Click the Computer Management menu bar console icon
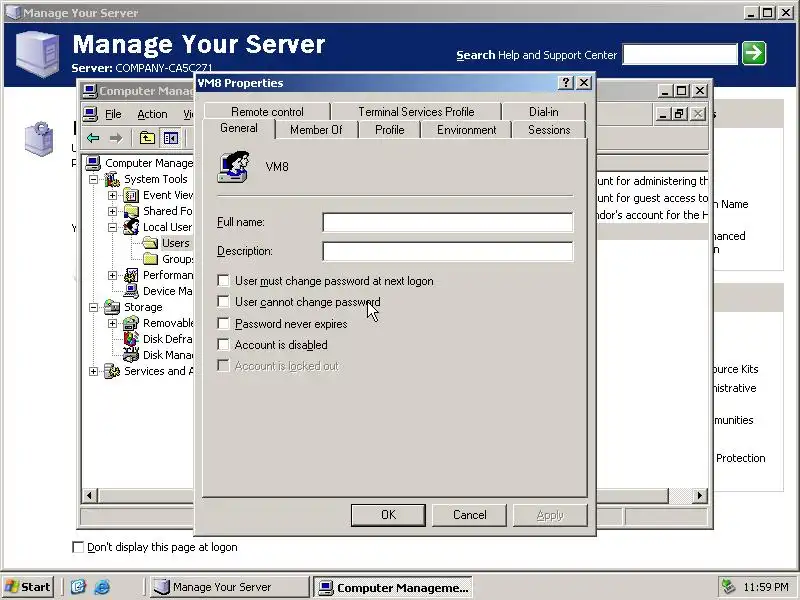 pyautogui.click(x=90, y=114)
